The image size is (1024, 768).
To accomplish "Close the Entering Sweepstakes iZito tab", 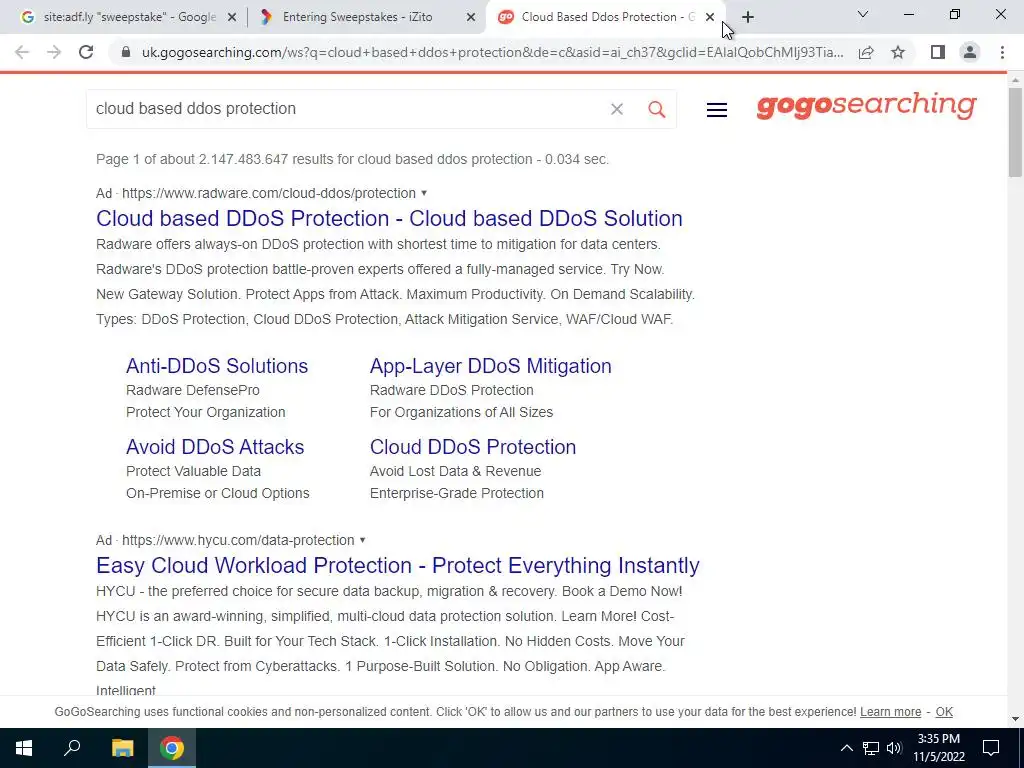I will 471,18.
